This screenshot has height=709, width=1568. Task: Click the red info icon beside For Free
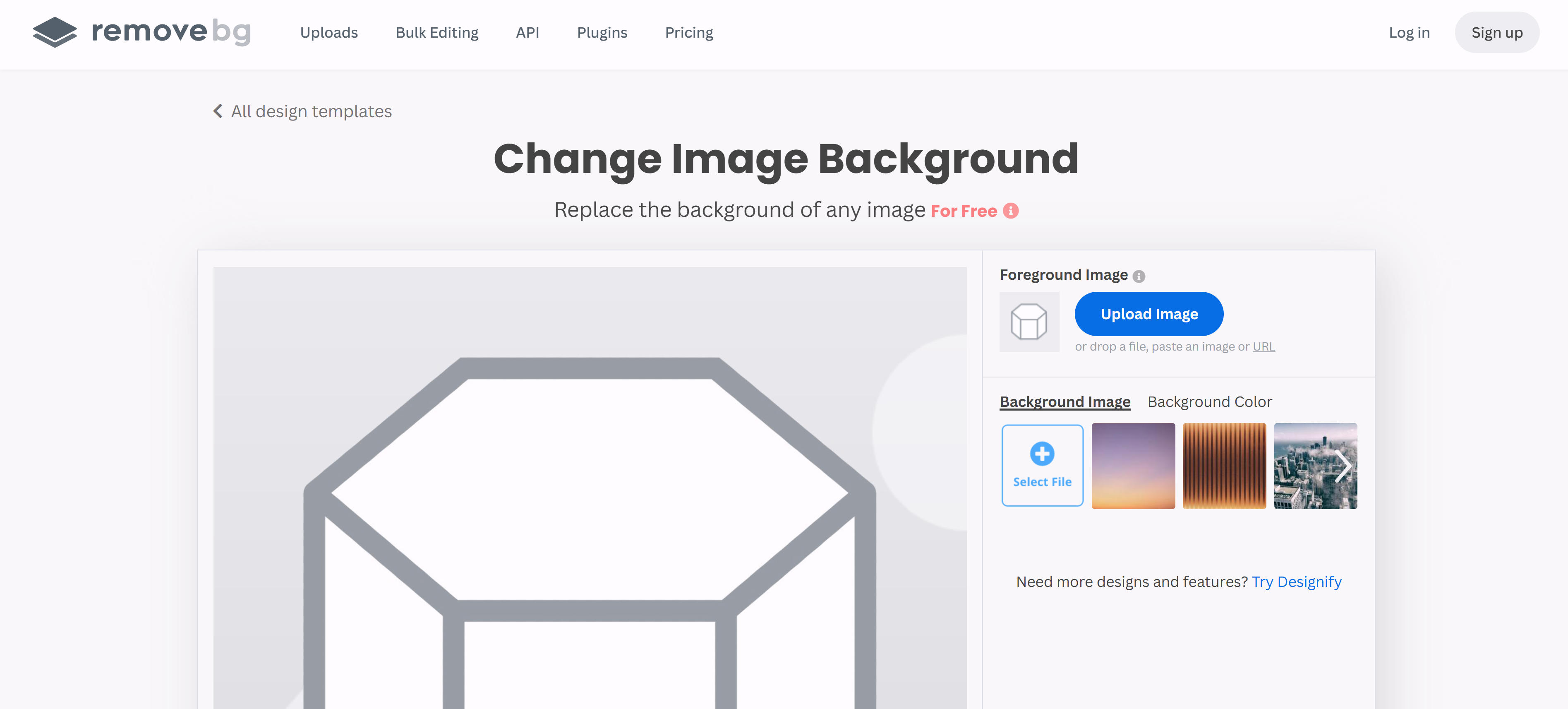point(1010,211)
